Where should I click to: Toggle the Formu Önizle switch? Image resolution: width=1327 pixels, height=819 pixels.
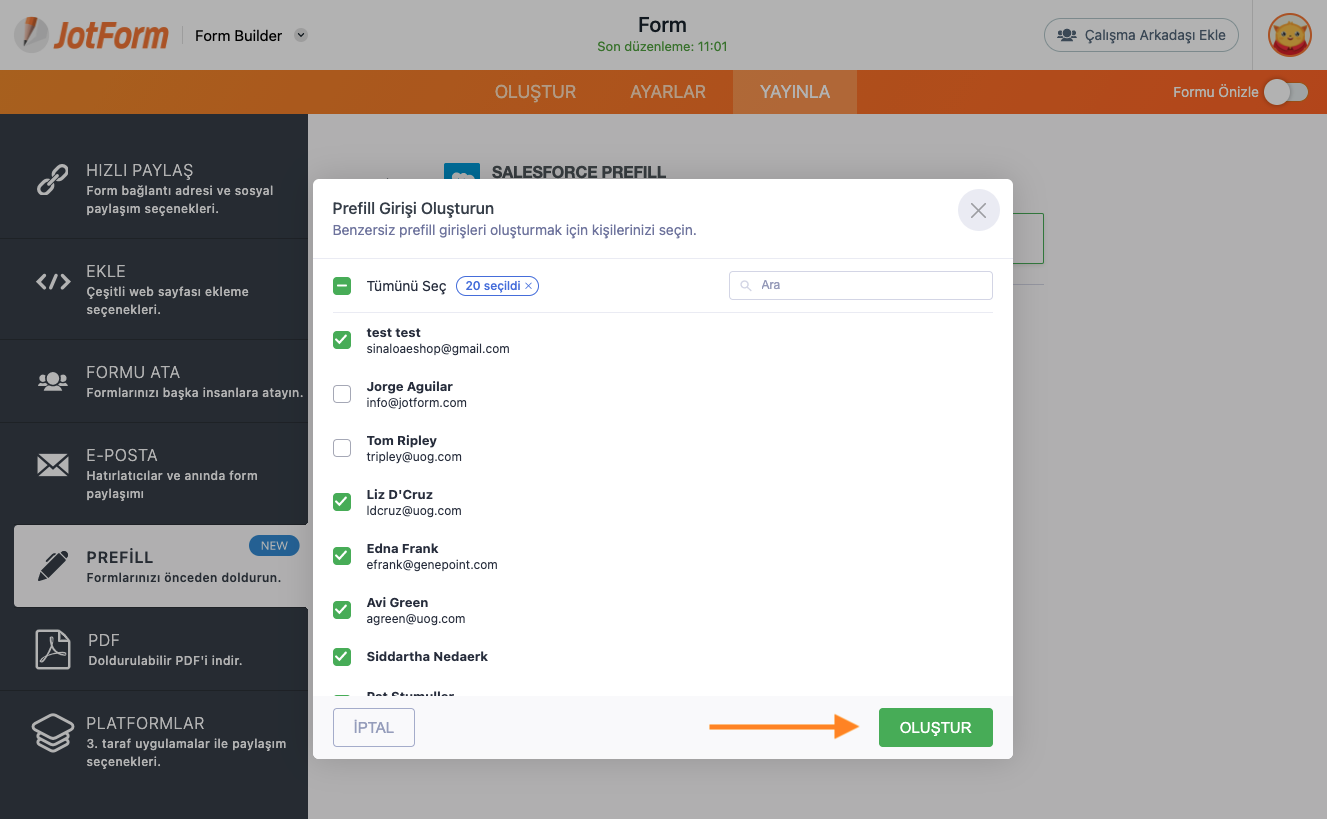pyautogui.click(x=1286, y=92)
